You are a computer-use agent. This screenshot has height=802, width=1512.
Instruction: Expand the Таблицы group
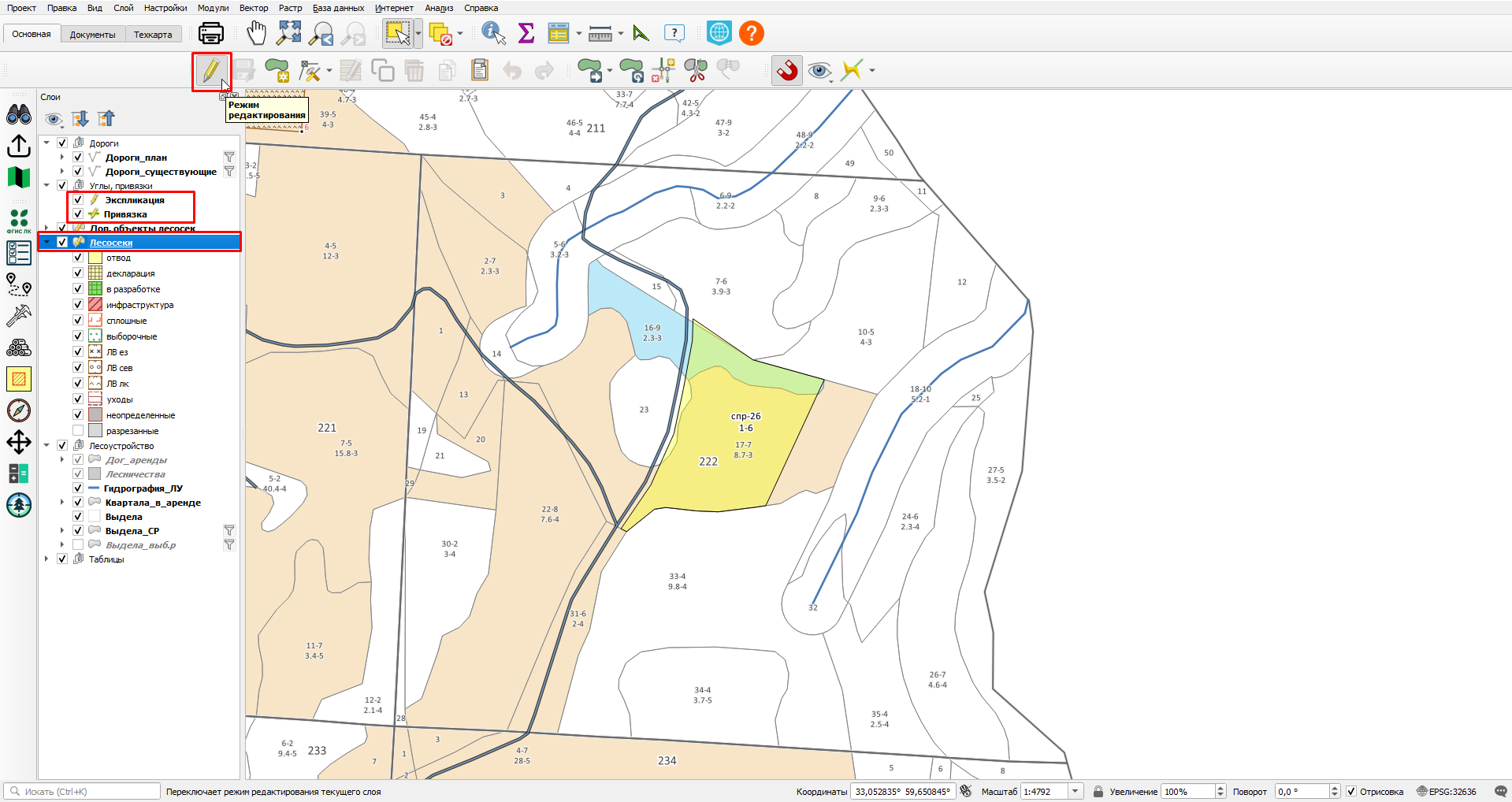click(46, 559)
